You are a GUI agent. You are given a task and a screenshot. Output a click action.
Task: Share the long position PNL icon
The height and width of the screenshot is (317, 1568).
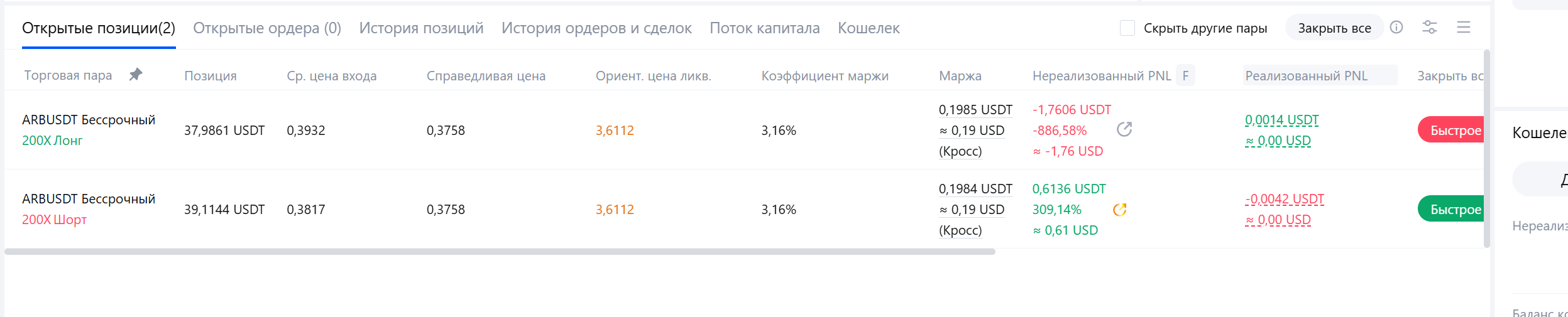pyautogui.click(x=1124, y=129)
